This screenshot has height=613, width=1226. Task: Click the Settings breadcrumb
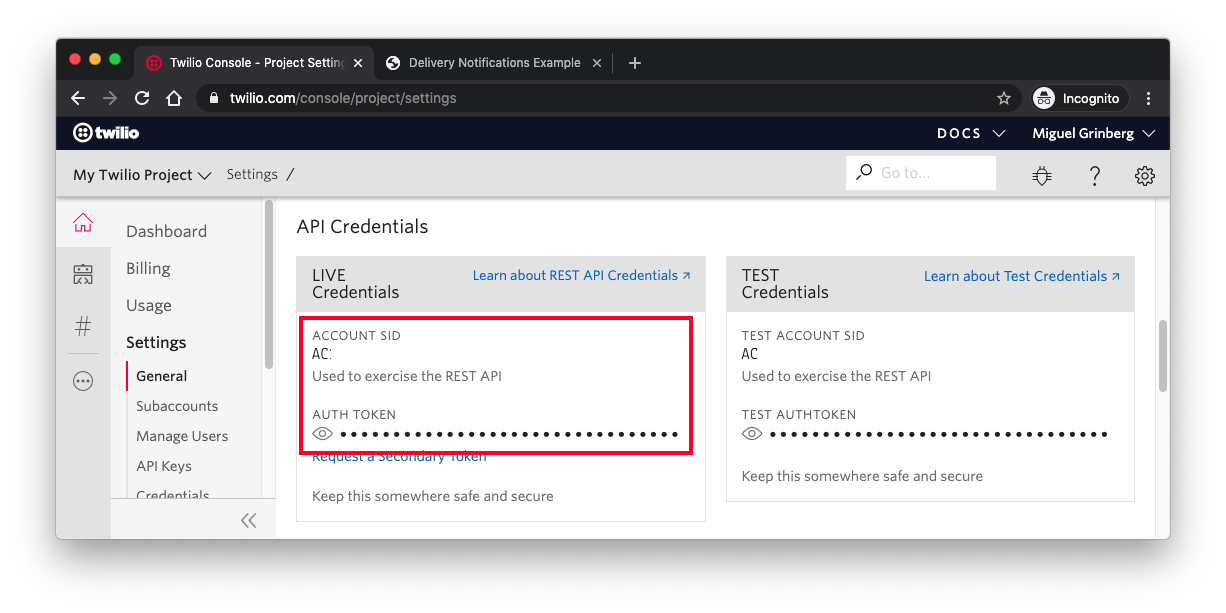252,174
